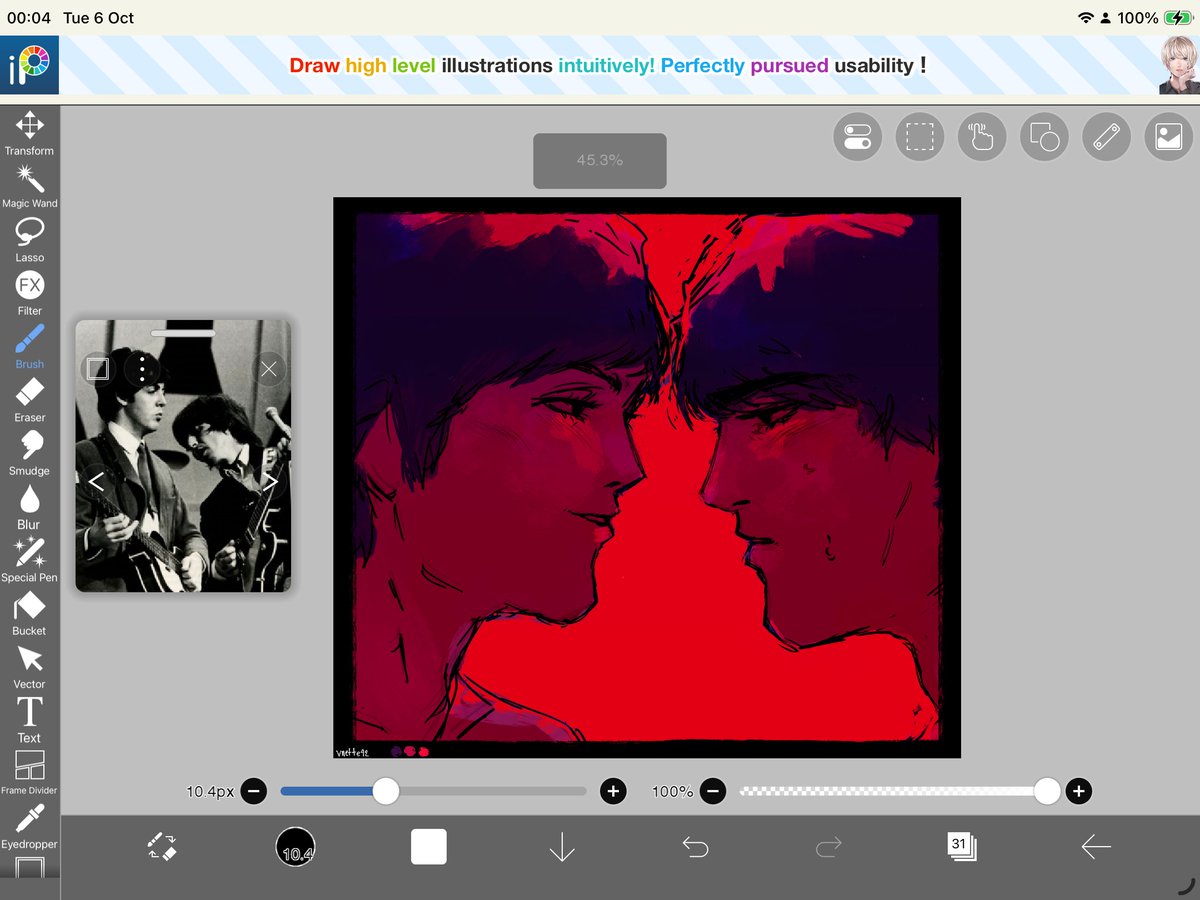Image resolution: width=1200 pixels, height=900 pixels.
Task: Open the stabilizer hand gesture button
Action: coord(982,137)
